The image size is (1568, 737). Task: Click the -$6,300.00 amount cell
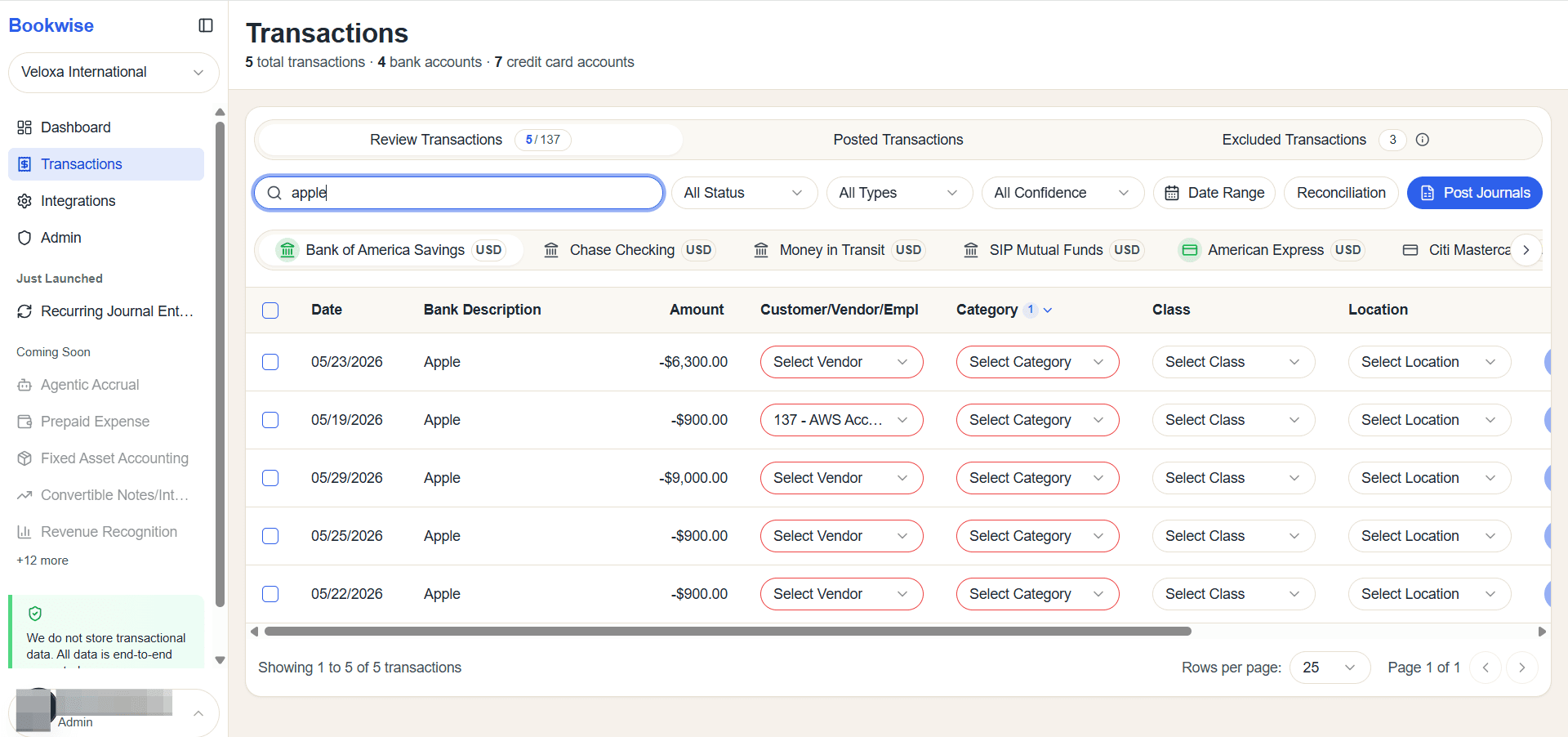693,362
